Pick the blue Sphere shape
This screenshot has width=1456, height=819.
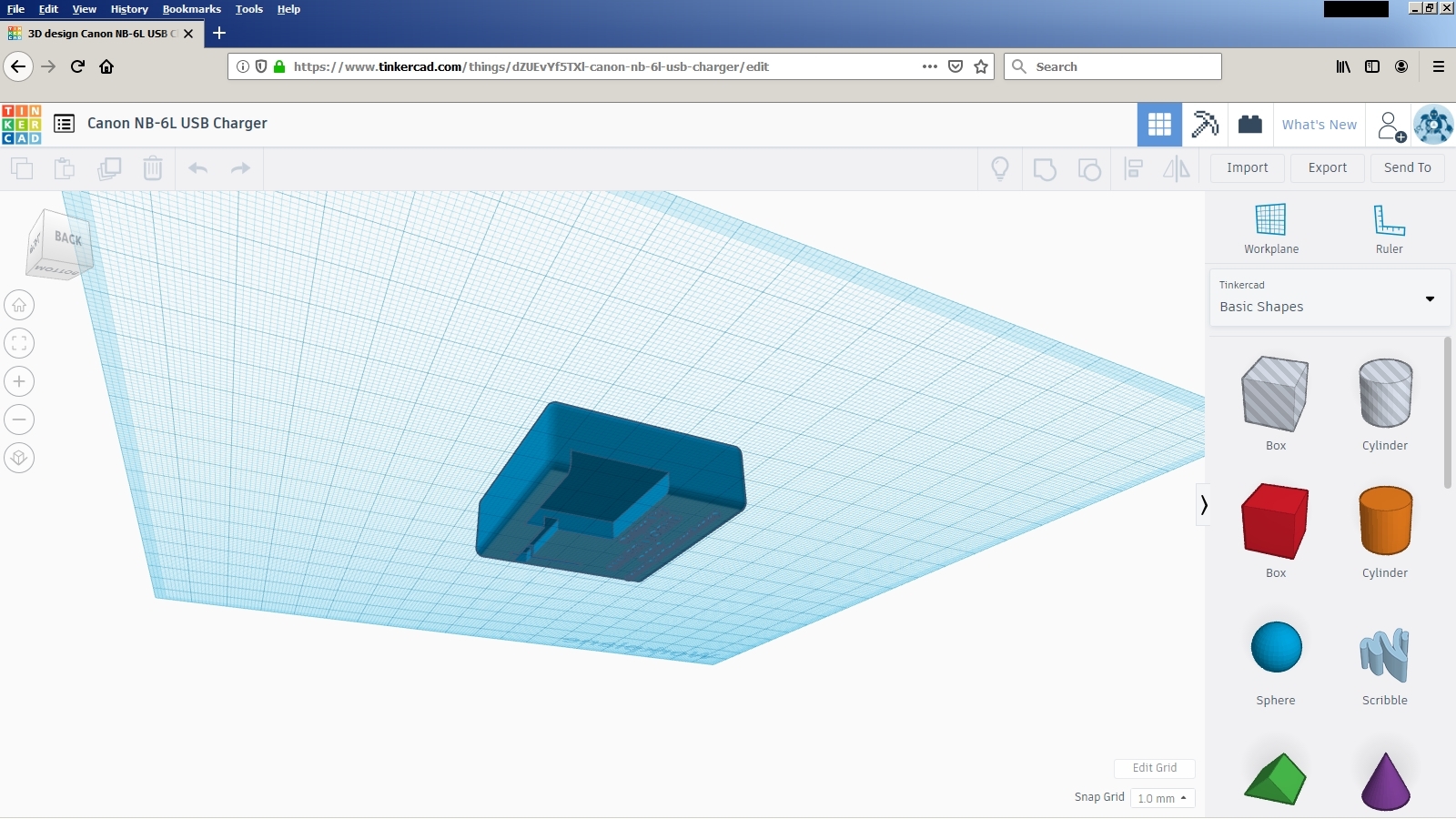(x=1276, y=647)
